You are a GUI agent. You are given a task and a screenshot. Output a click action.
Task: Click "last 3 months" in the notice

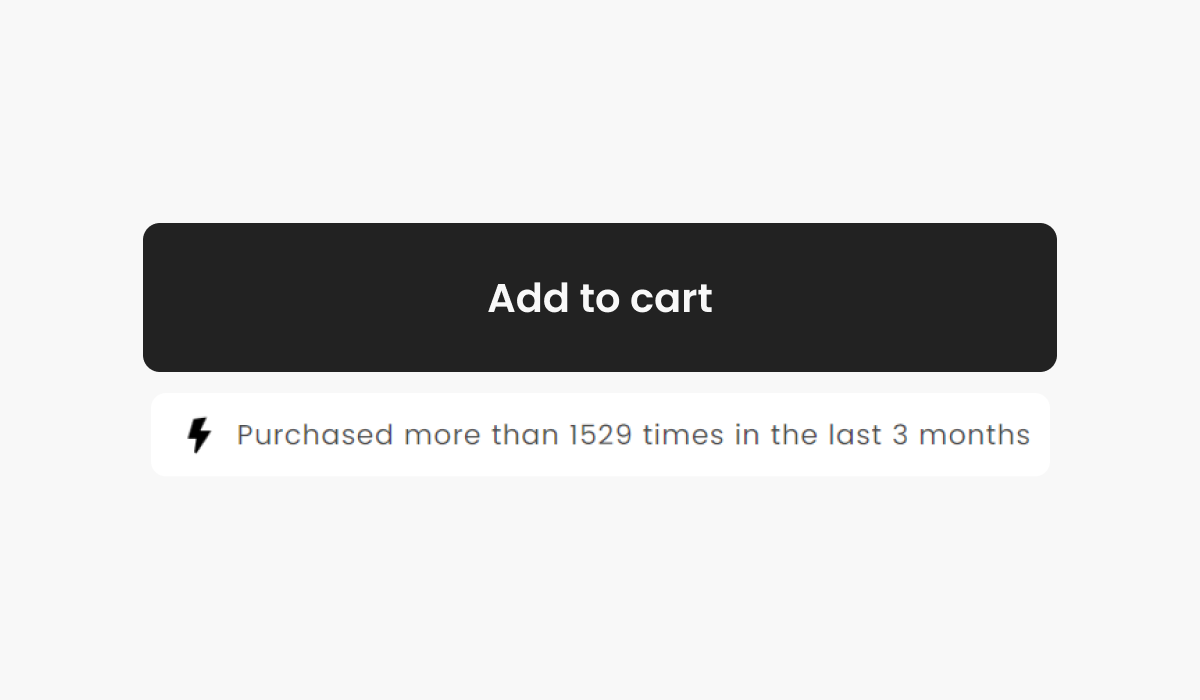[928, 435]
